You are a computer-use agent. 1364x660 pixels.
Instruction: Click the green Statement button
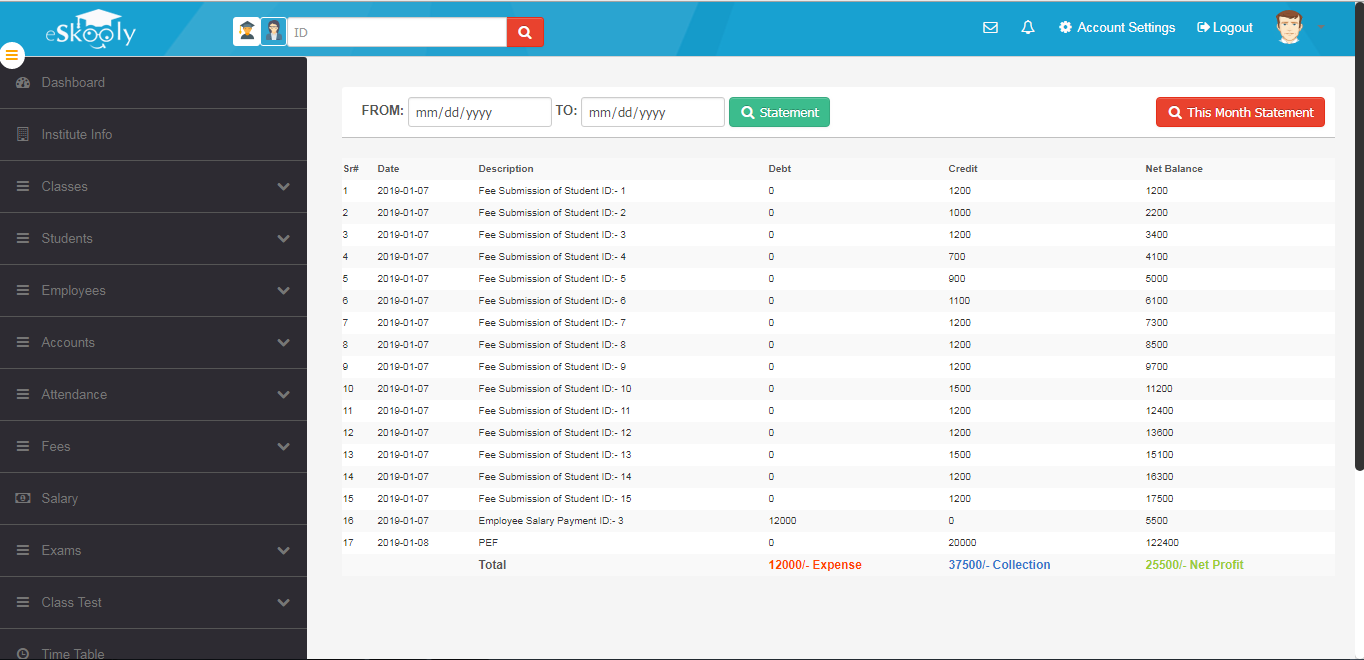click(779, 112)
